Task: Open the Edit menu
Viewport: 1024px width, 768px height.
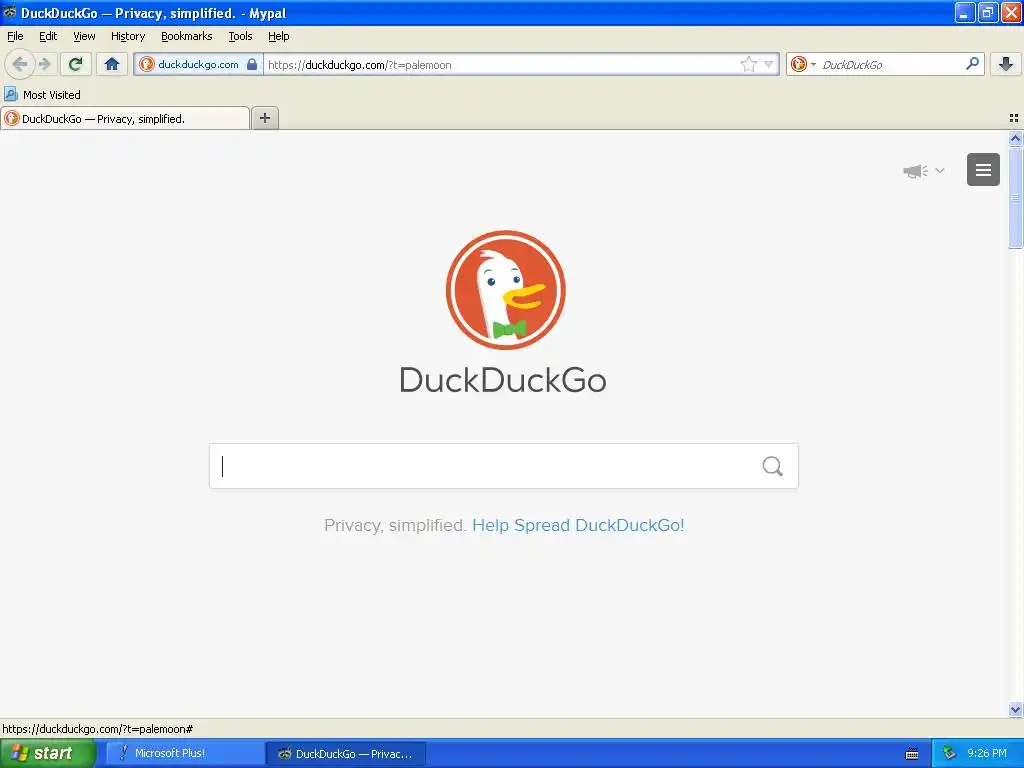Action: pos(48,36)
